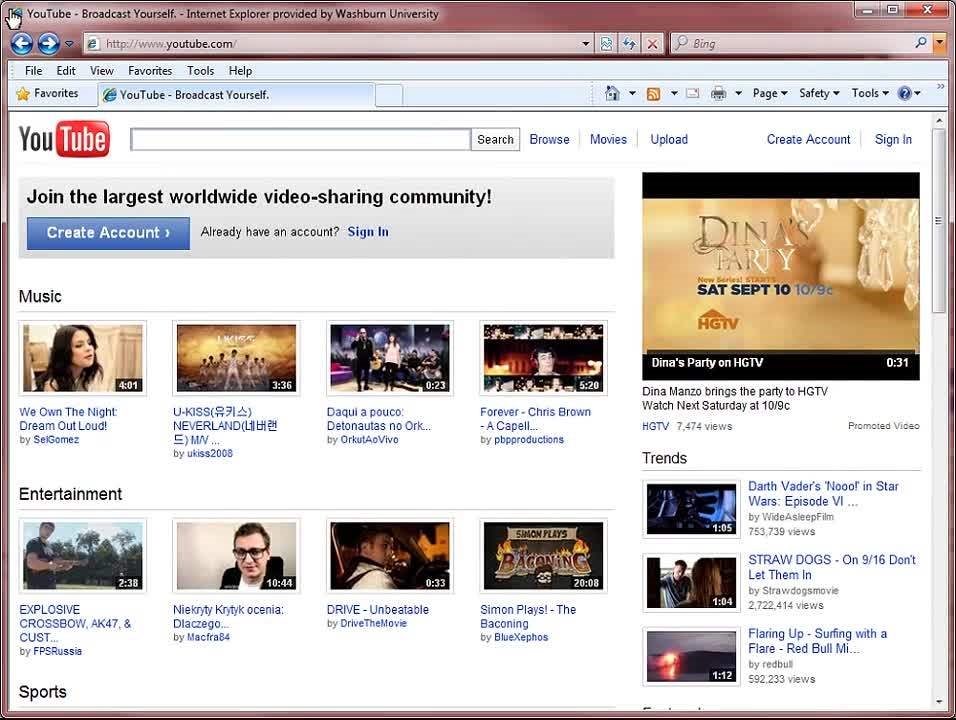Click Sign In link in header
Image resolution: width=956 pixels, height=720 pixels.
point(893,140)
